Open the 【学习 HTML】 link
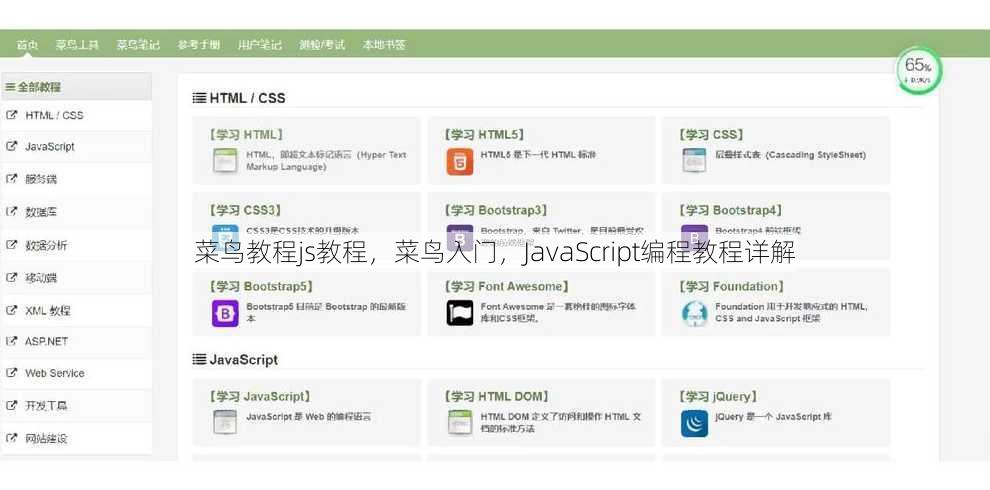 pyautogui.click(x=246, y=134)
